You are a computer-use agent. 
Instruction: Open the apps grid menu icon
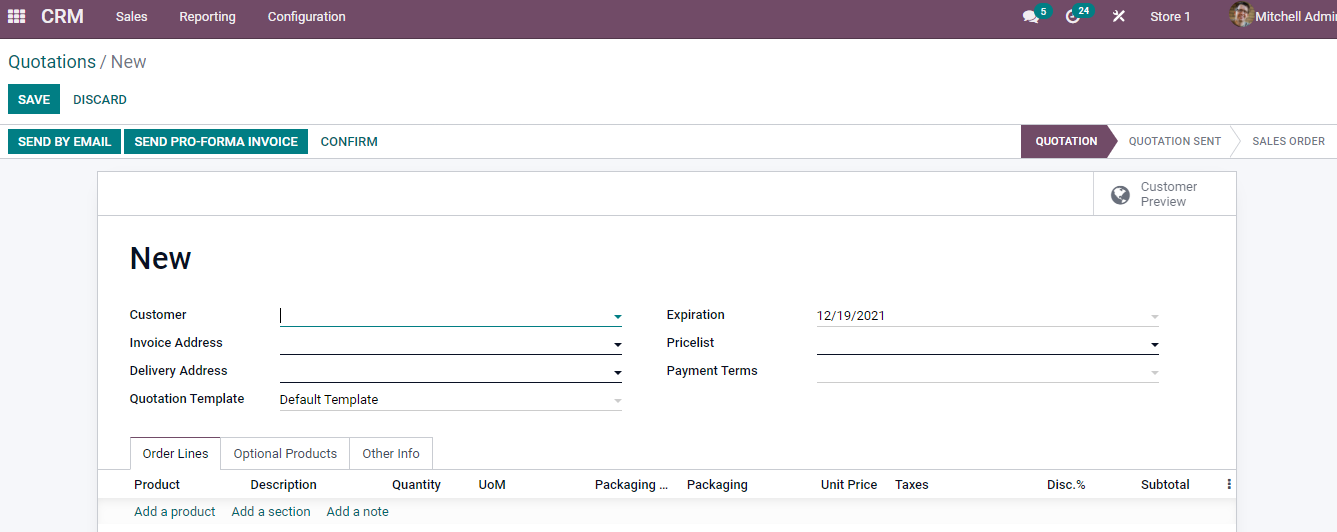[x=16, y=17]
